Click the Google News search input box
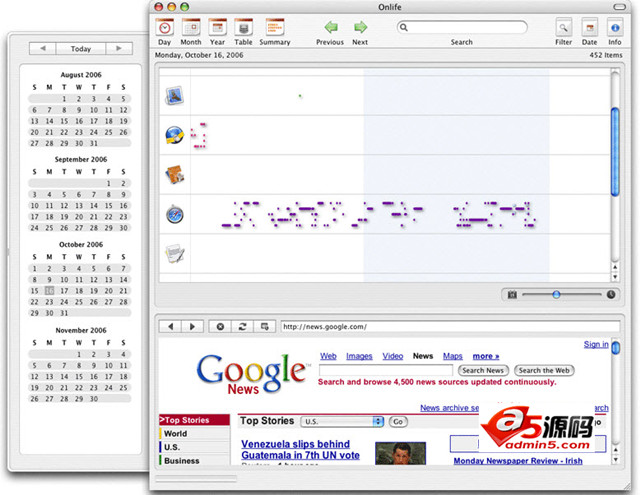The width and height of the screenshot is (640, 495). [386, 371]
